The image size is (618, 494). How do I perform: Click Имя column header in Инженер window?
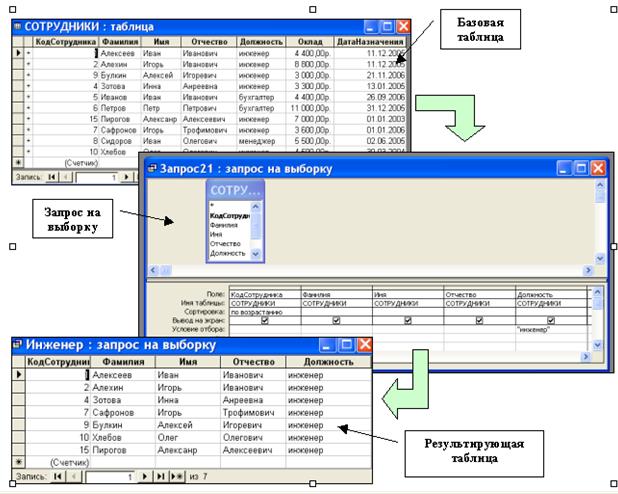pyautogui.click(x=188, y=362)
